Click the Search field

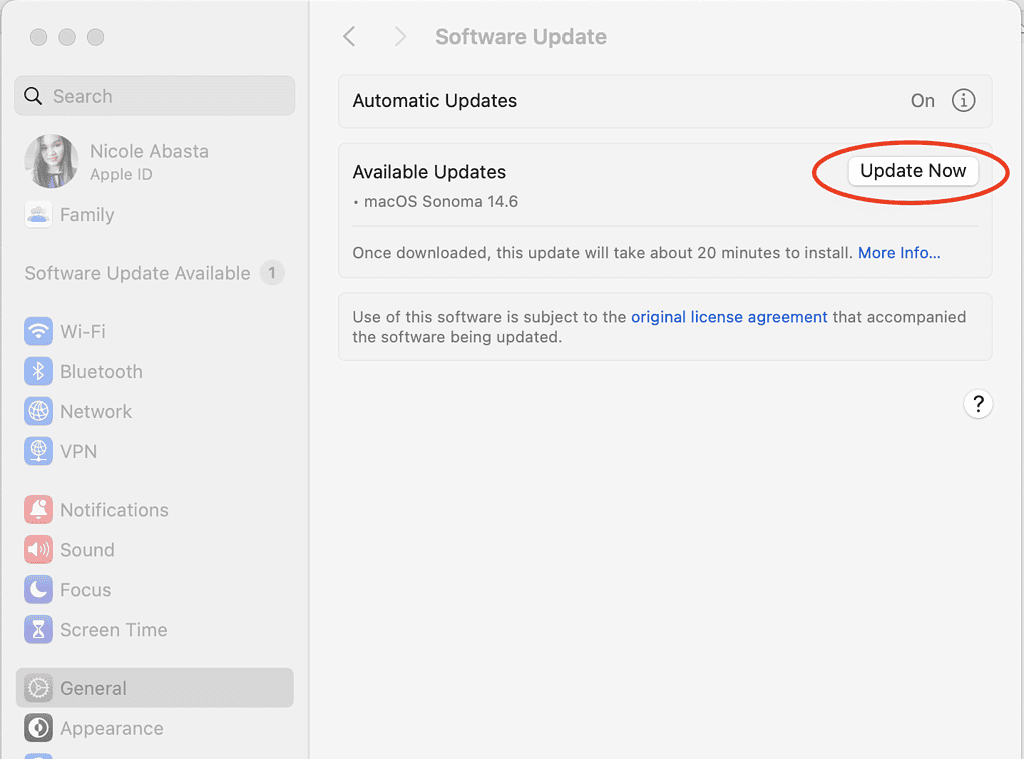click(155, 96)
